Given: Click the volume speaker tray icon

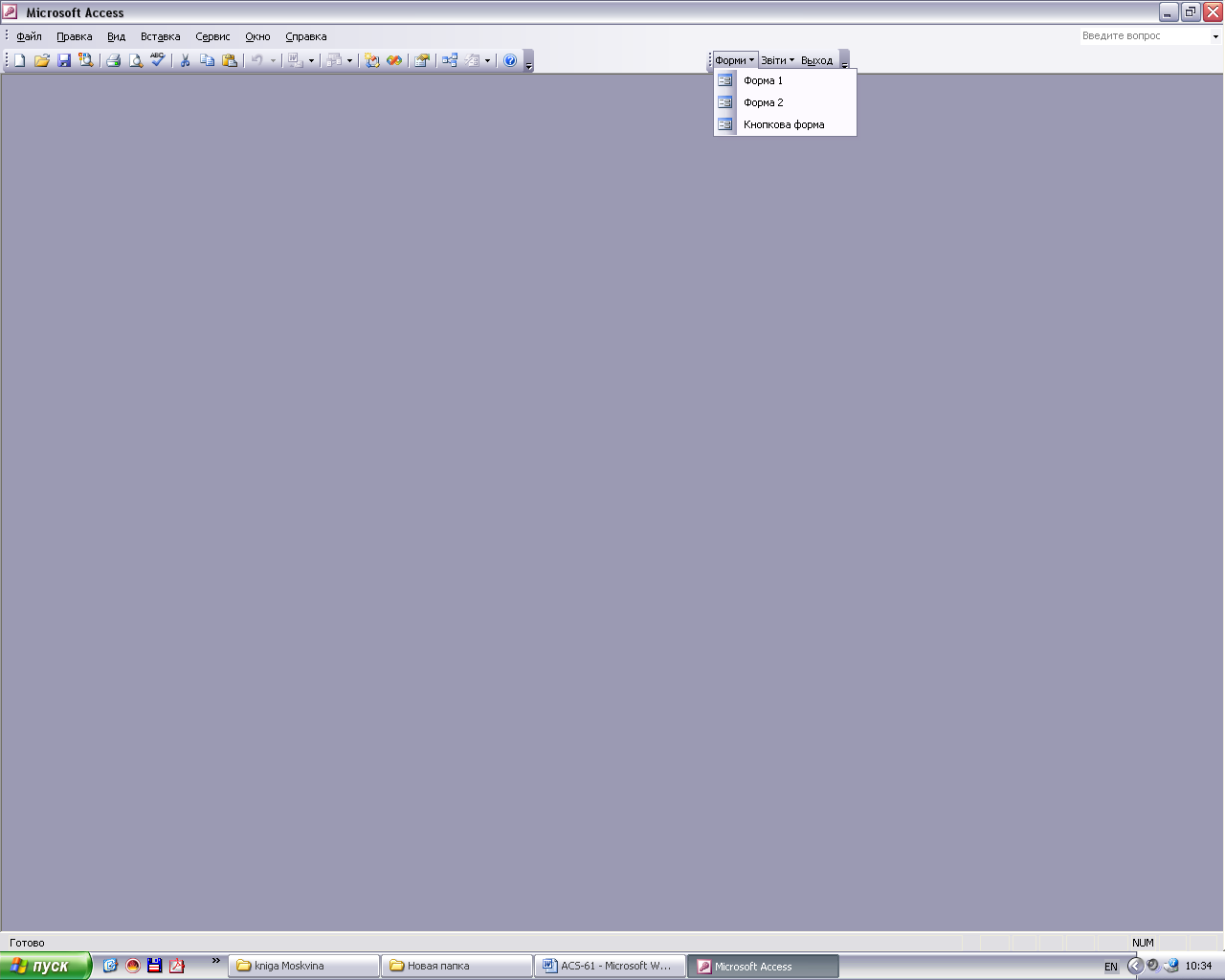Looking at the screenshot, I should pos(1152,966).
